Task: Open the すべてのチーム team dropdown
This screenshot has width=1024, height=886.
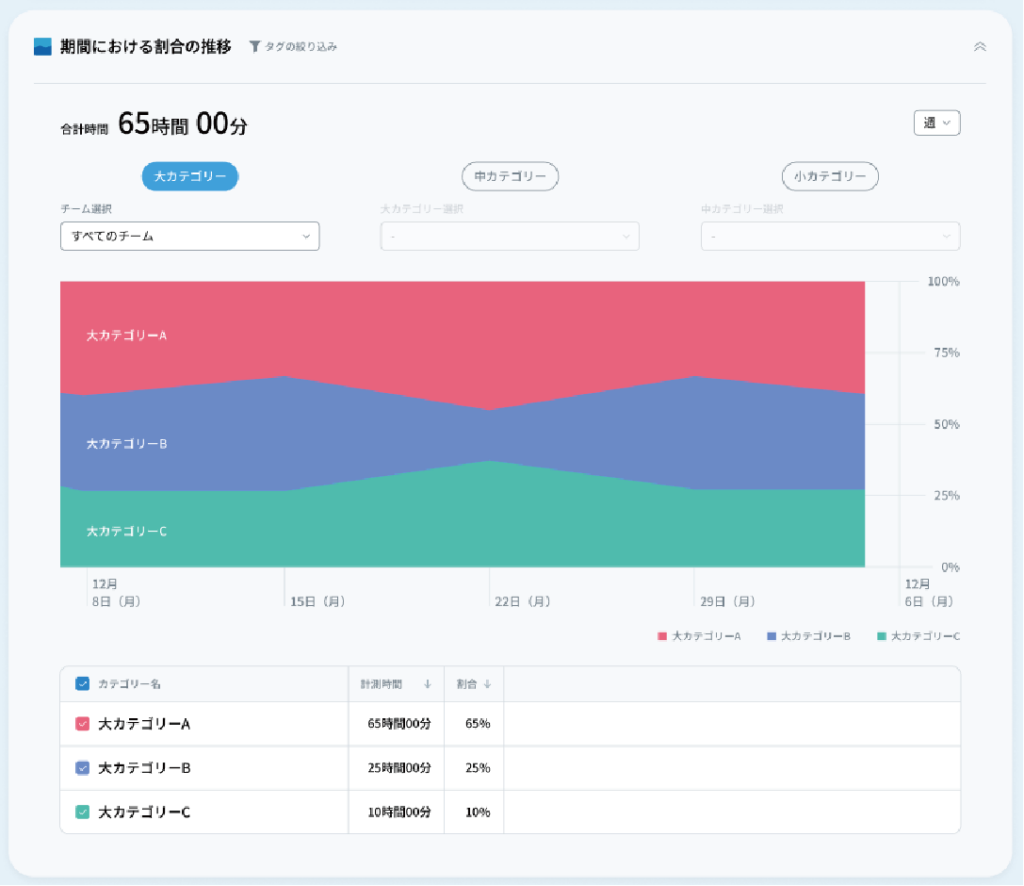Action: [189, 236]
